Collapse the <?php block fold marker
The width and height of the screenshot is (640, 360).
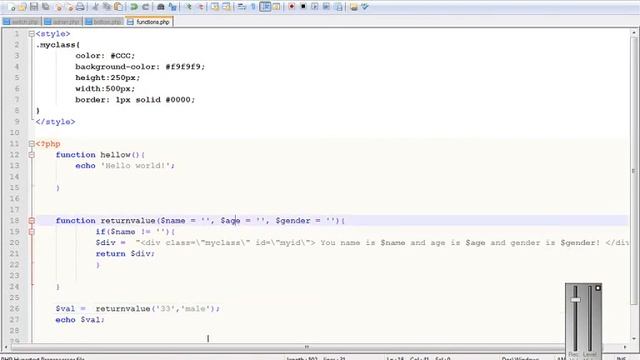pos(31,144)
